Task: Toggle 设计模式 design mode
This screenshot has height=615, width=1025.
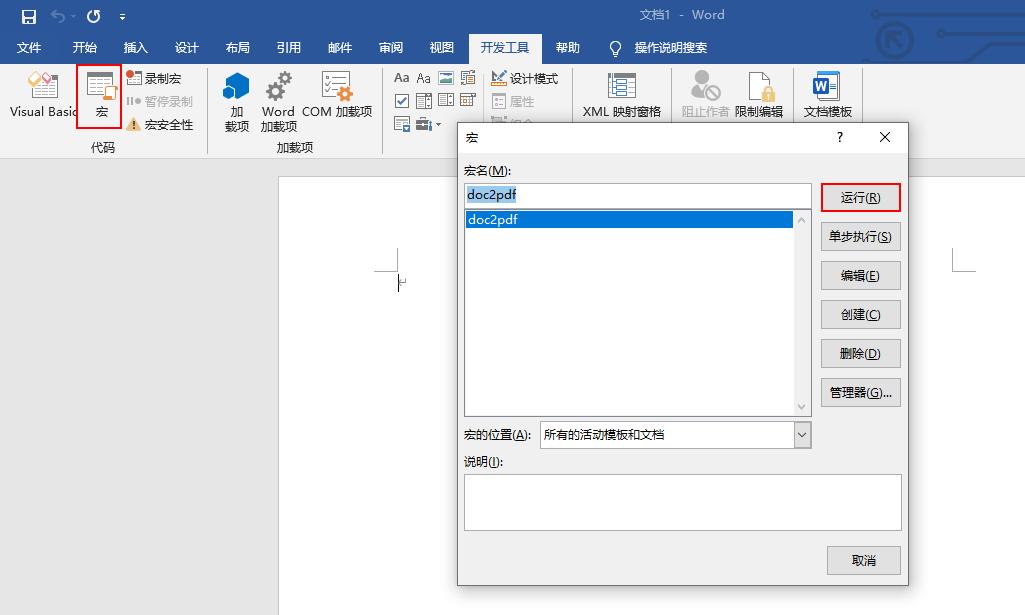Action: (524, 77)
